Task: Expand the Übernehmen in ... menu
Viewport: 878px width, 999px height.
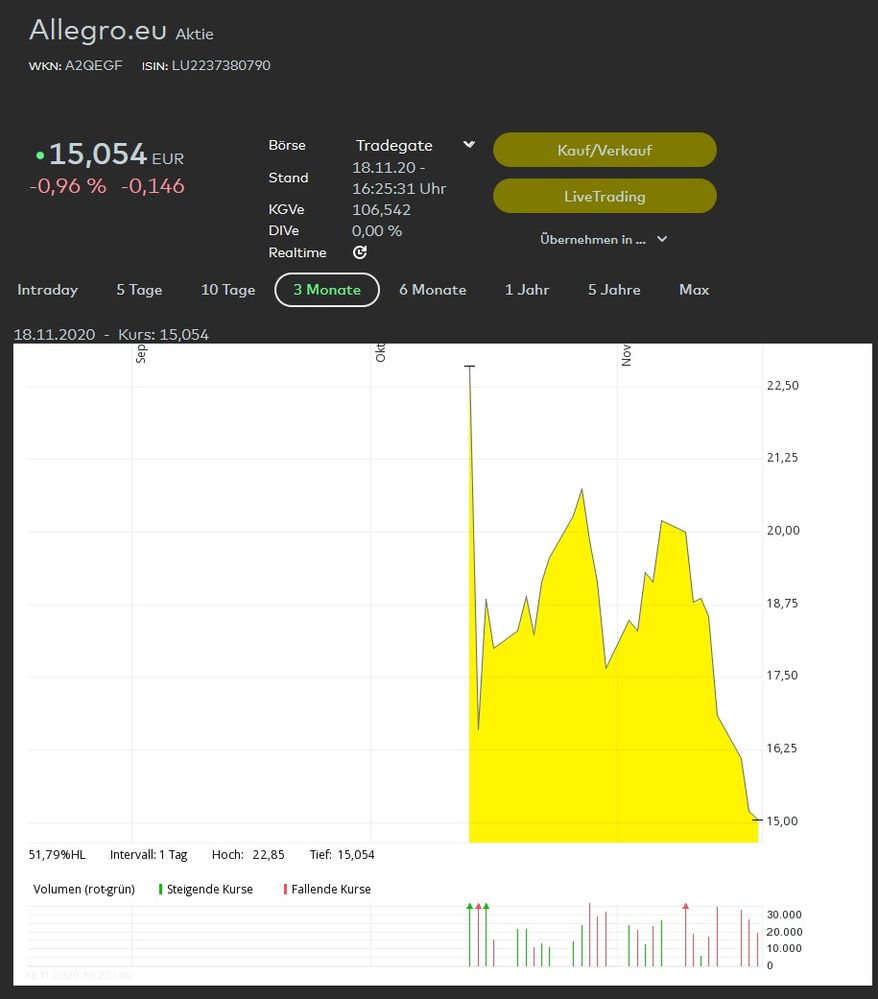Action: [x=603, y=240]
